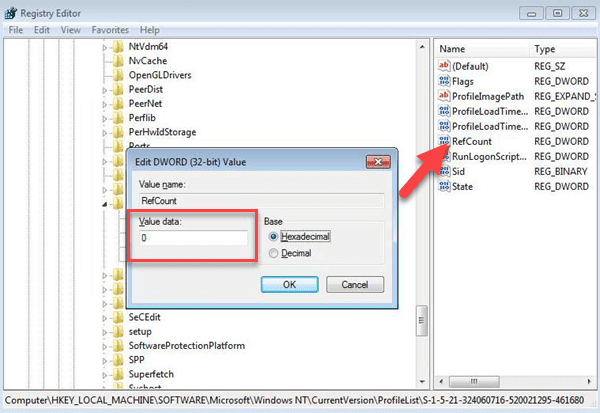600x413 pixels.
Task: Click the REG_SZ type cell
Action: [549, 66]
